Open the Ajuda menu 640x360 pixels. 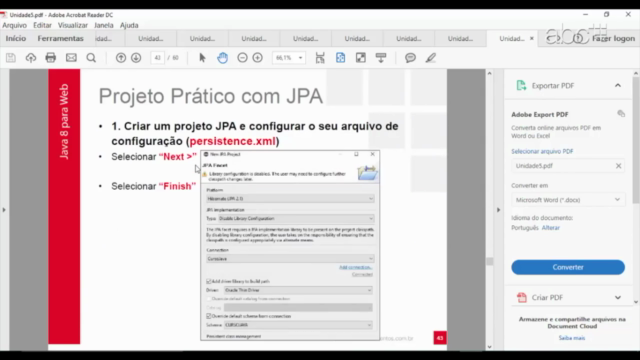pos(129,25)
